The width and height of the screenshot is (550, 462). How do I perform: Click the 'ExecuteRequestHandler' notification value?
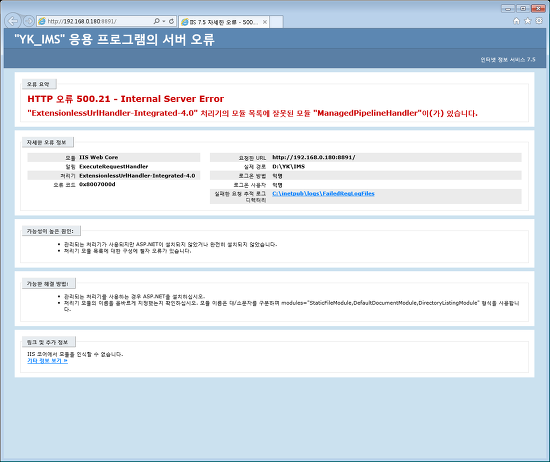click(114, 167)
